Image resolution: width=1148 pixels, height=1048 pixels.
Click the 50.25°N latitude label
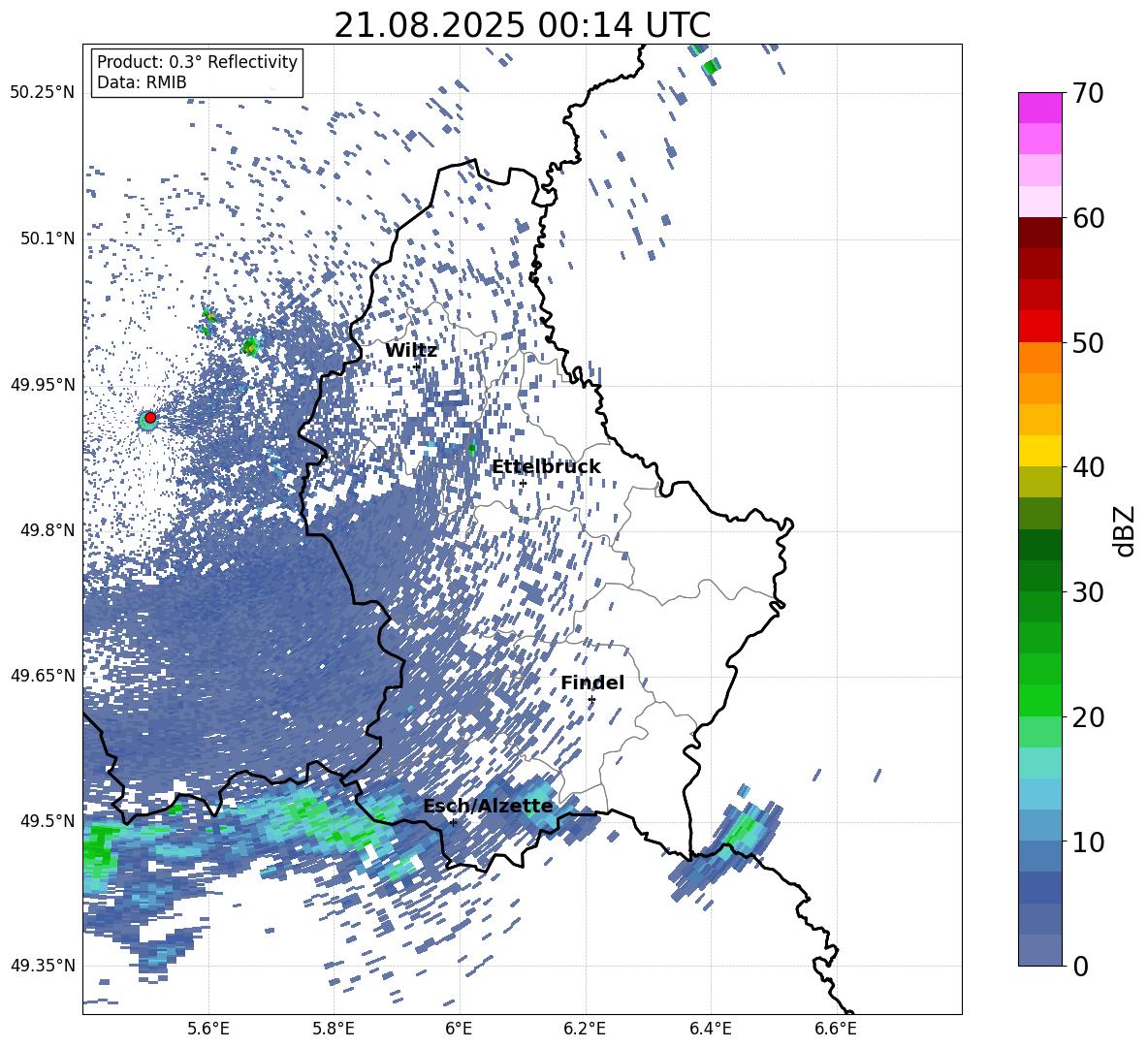click(43, 93)
